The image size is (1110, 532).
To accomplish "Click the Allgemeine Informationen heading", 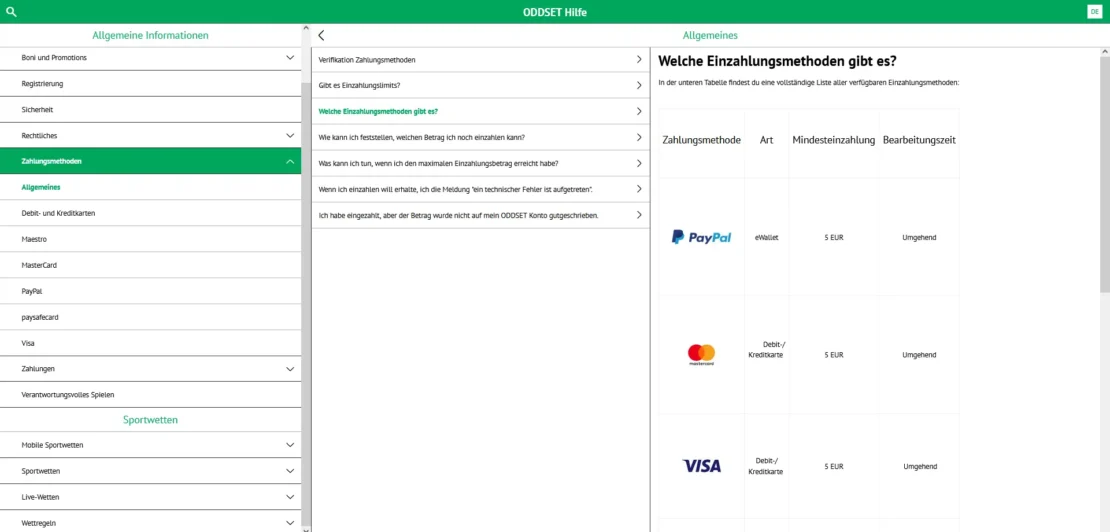I will [150, 35].
